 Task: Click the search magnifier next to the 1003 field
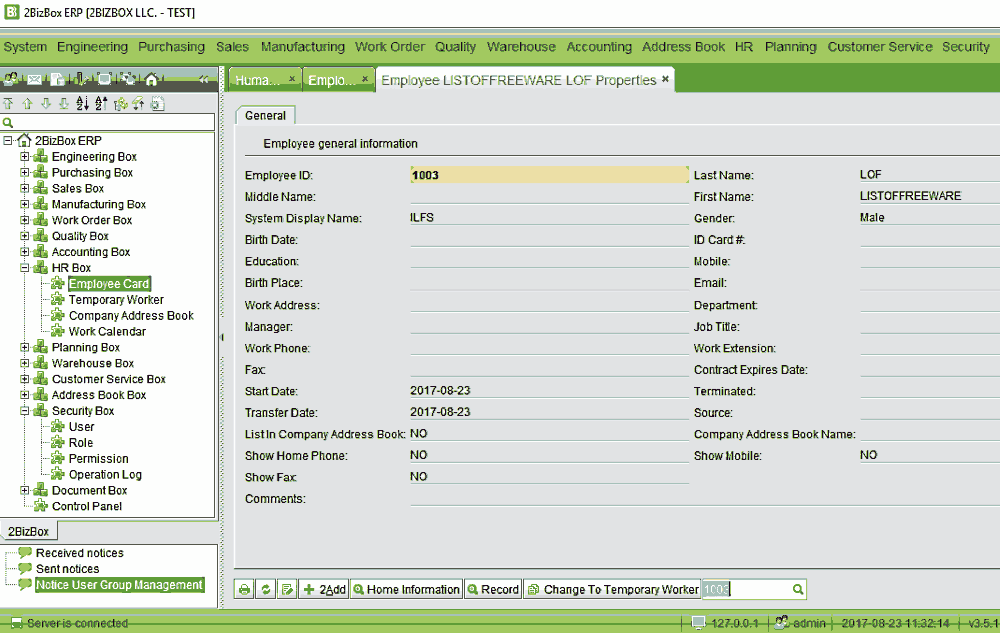coord(798,590)
